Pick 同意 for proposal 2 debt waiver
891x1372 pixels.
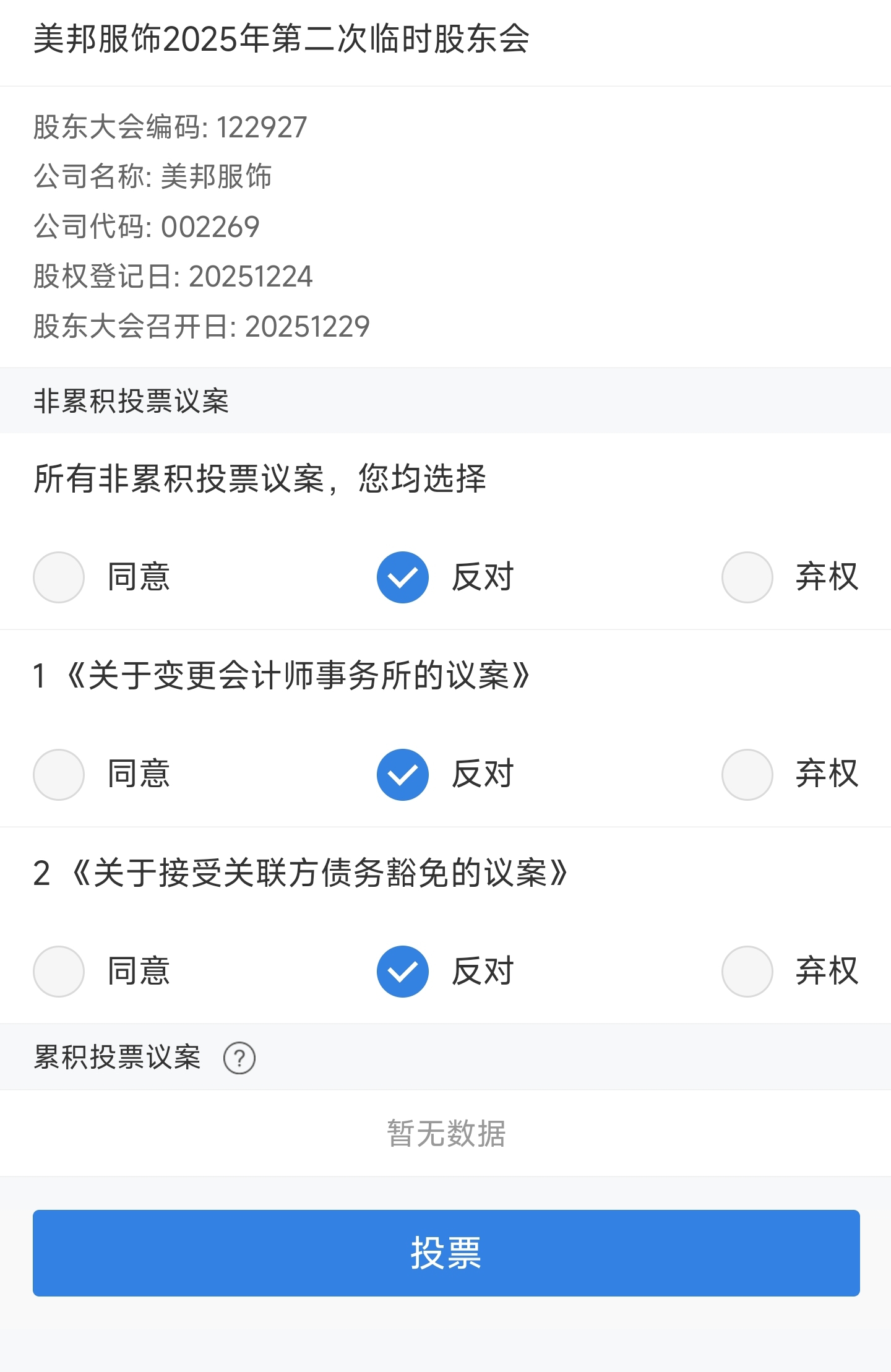point(59,972)
